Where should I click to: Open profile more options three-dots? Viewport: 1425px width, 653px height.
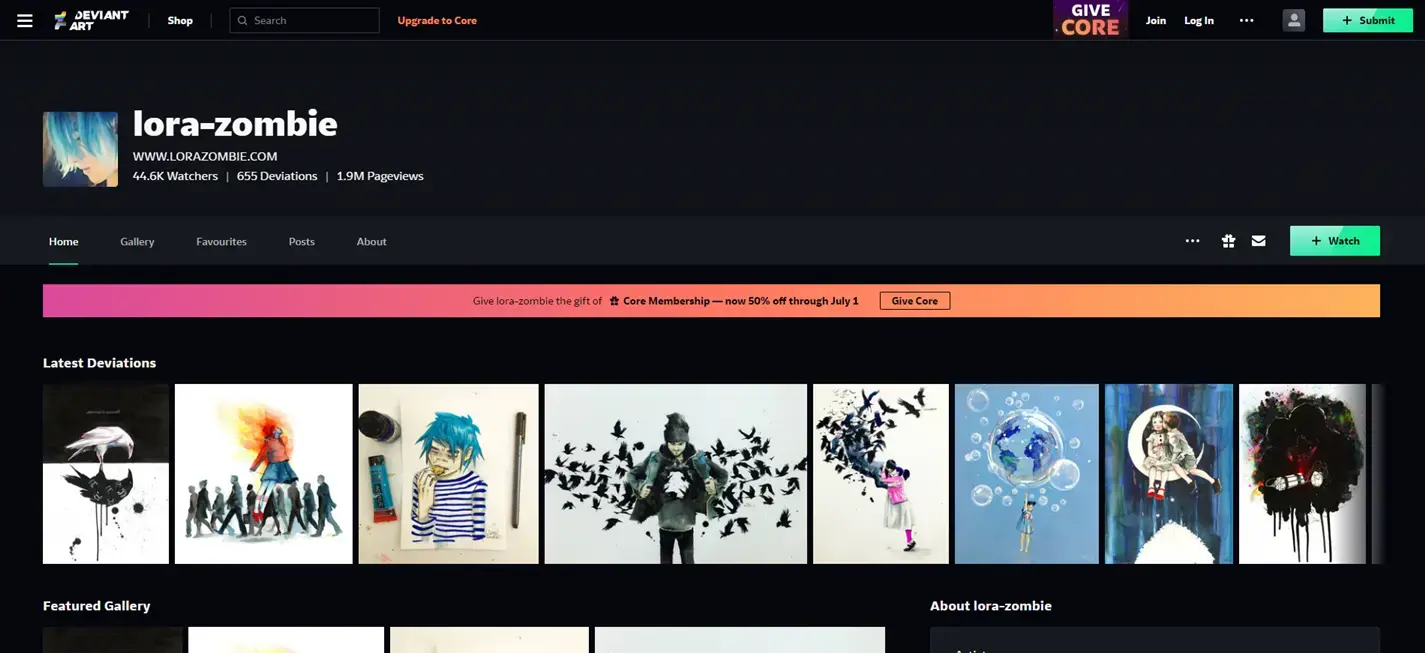1192,241
